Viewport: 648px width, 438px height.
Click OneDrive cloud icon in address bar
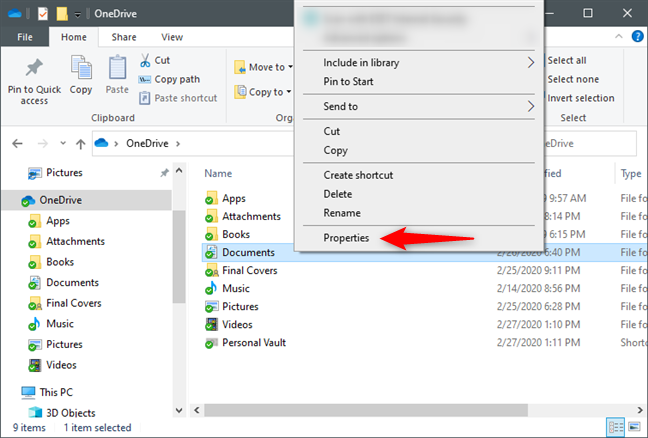101,143
